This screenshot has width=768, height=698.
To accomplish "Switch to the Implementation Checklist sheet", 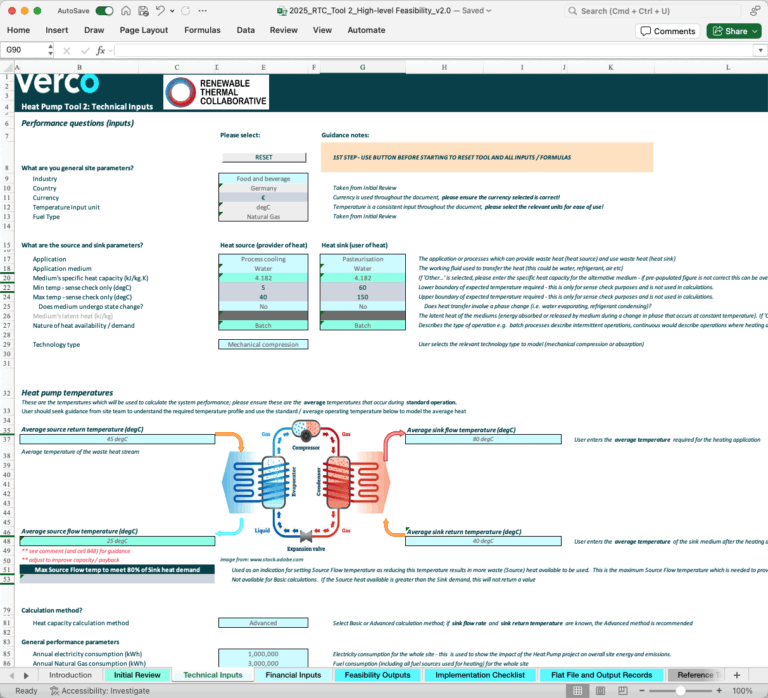I will 480,675.
